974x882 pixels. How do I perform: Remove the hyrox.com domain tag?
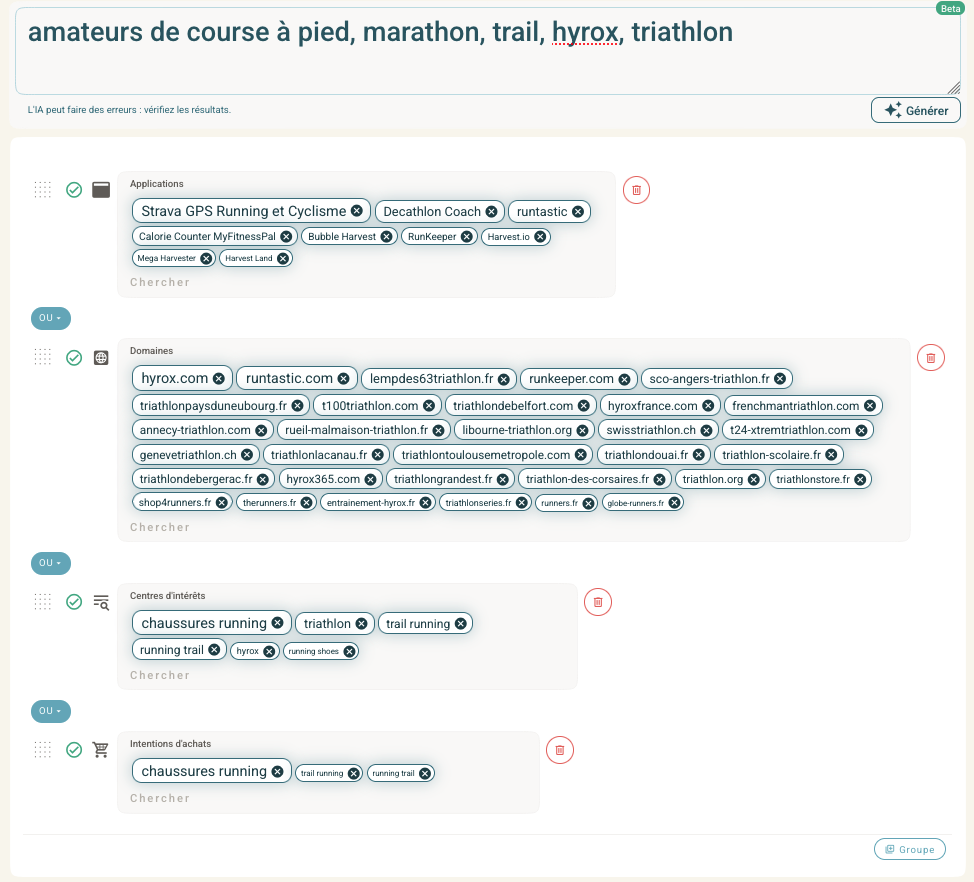[x=218, y=379]
